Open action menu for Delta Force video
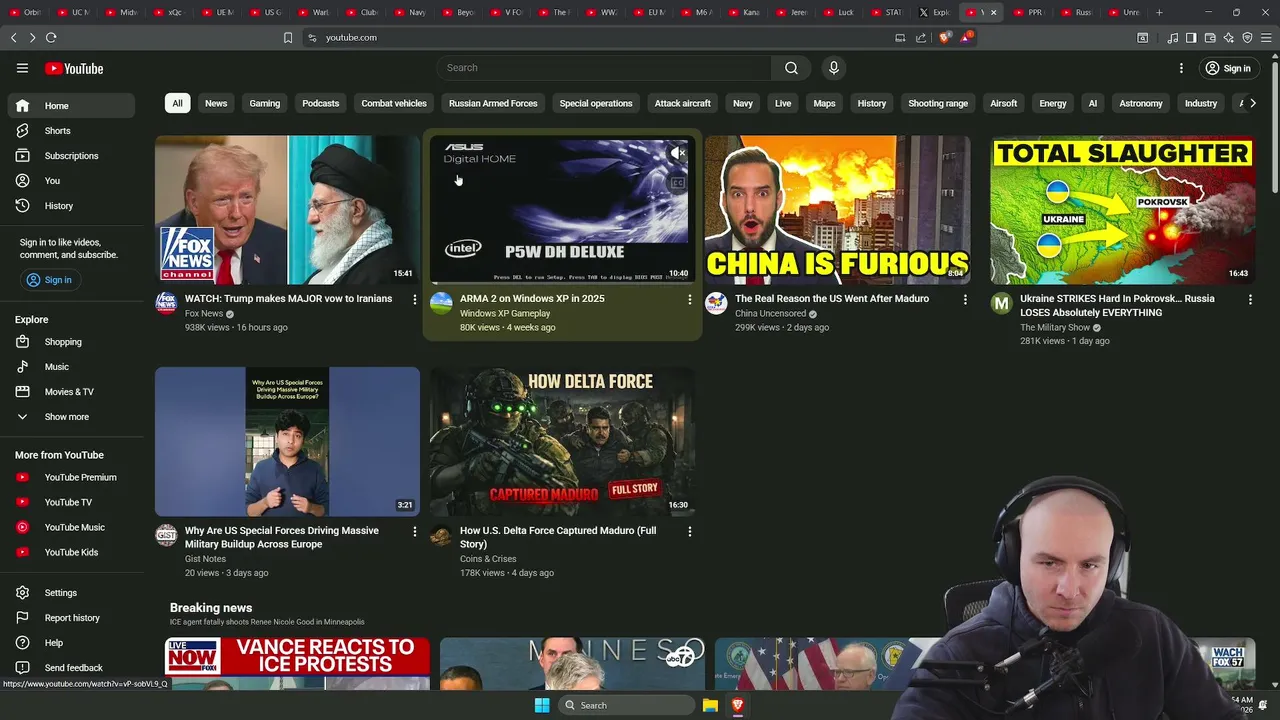 (689, 531)
